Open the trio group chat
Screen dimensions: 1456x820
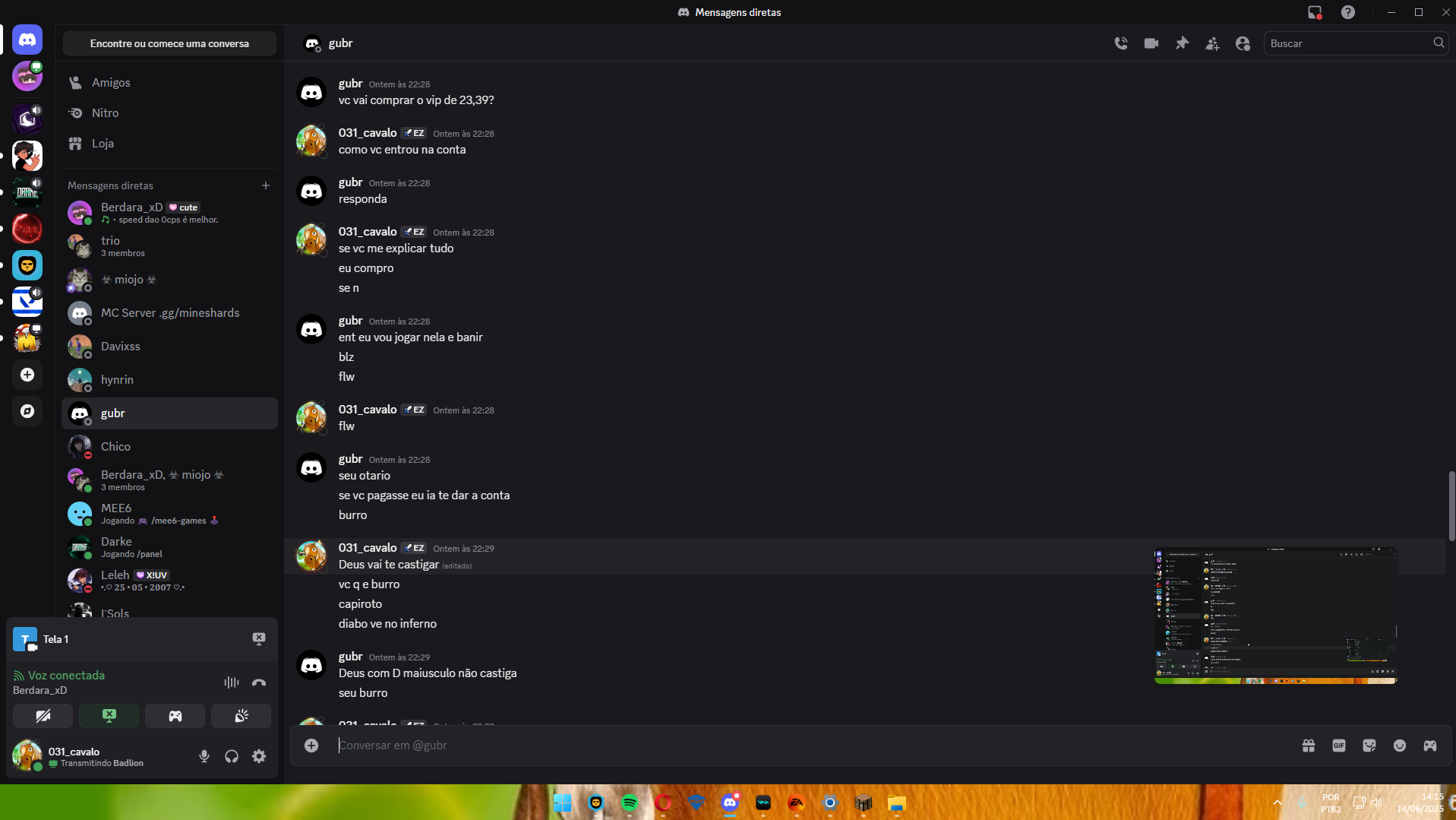point(169,246)
